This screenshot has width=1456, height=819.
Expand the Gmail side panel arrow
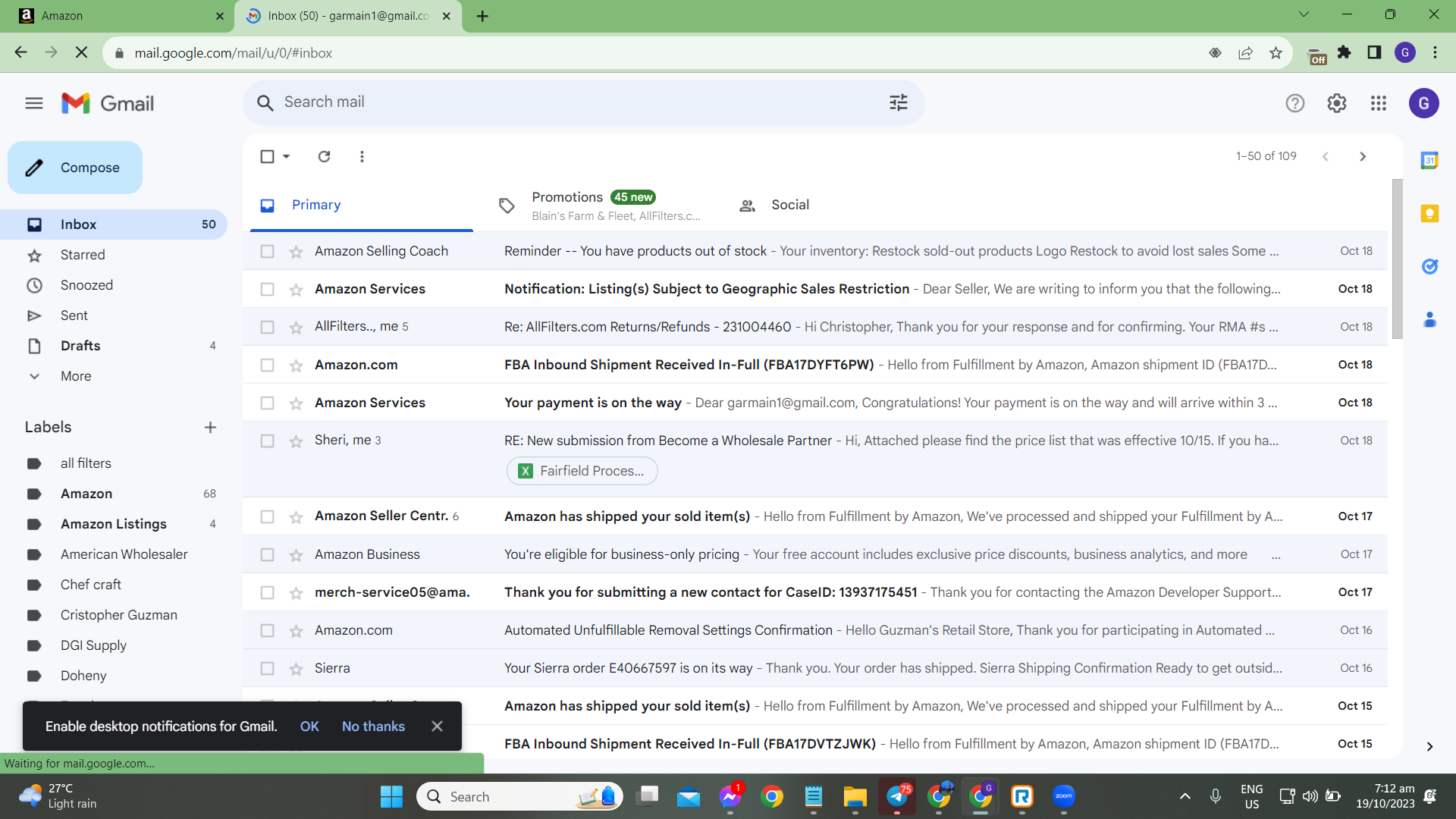(x=1429, y=747)
